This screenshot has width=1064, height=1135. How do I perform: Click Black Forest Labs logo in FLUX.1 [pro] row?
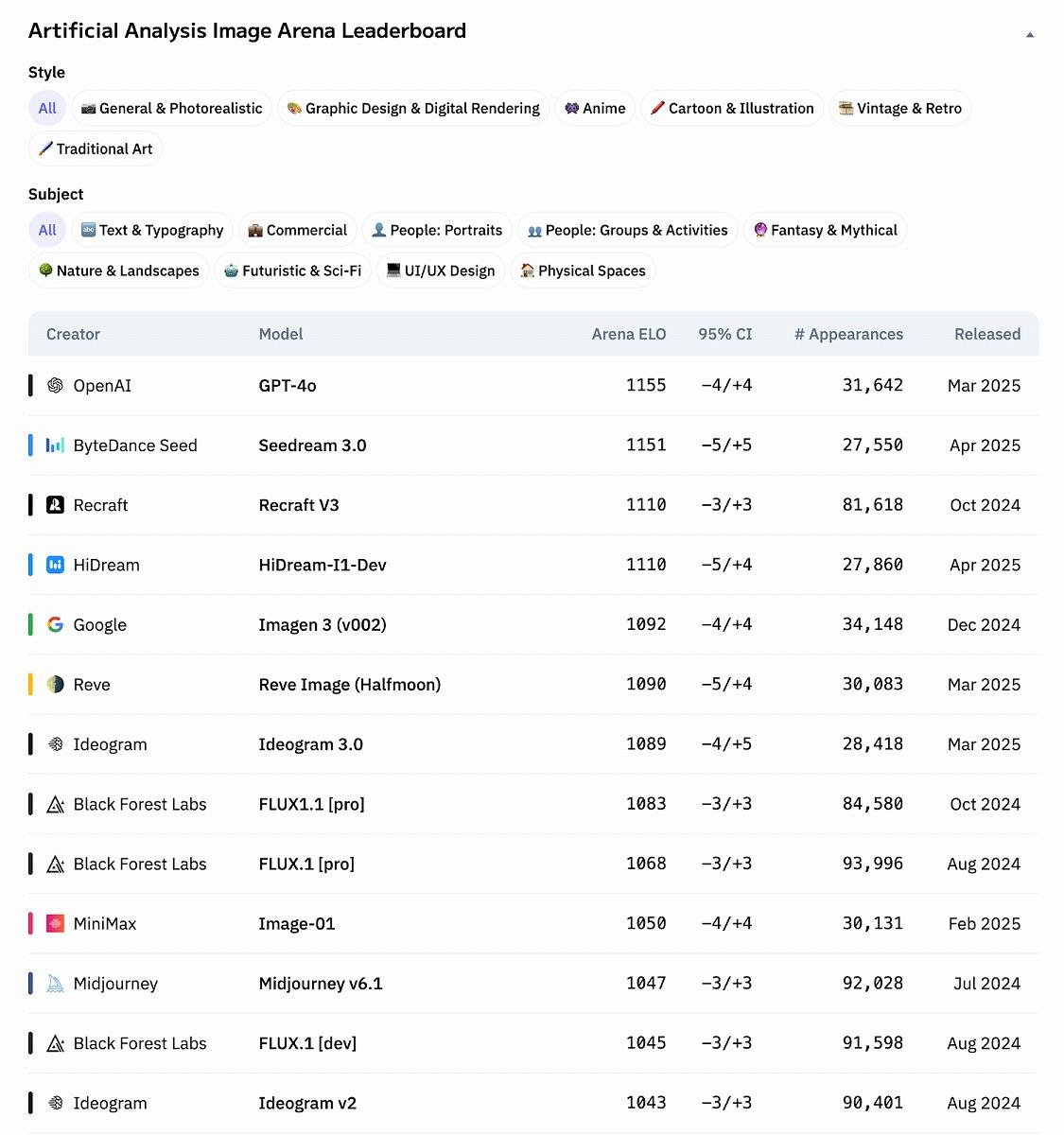(x=56, y=864)
